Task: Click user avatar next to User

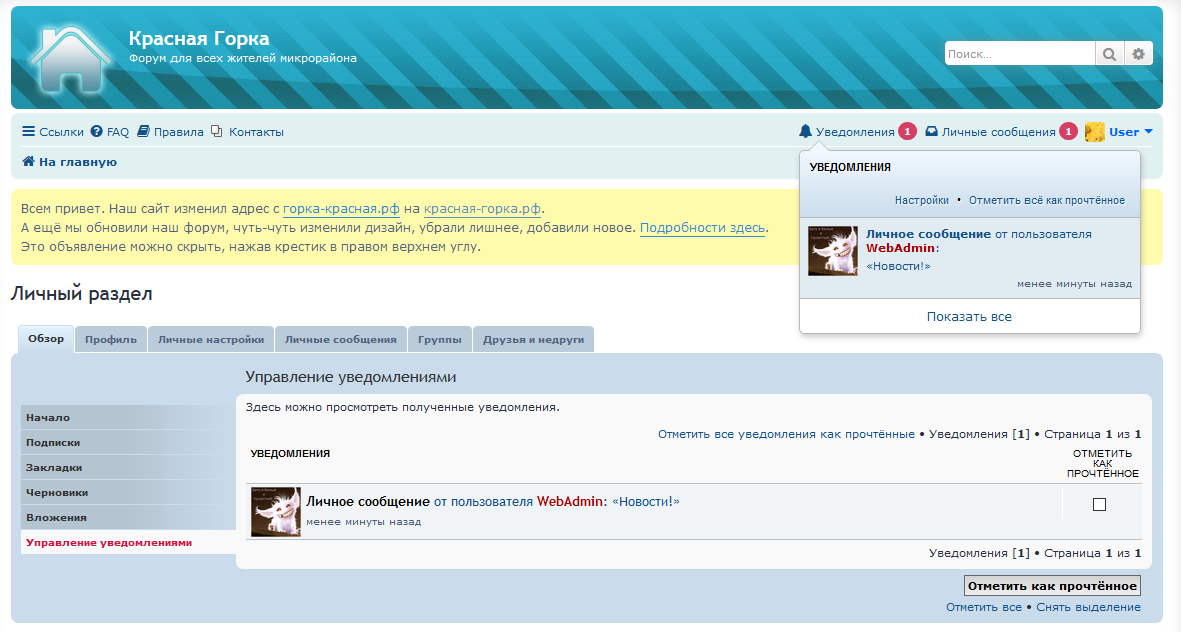Action: click(x=1095, y=132)
